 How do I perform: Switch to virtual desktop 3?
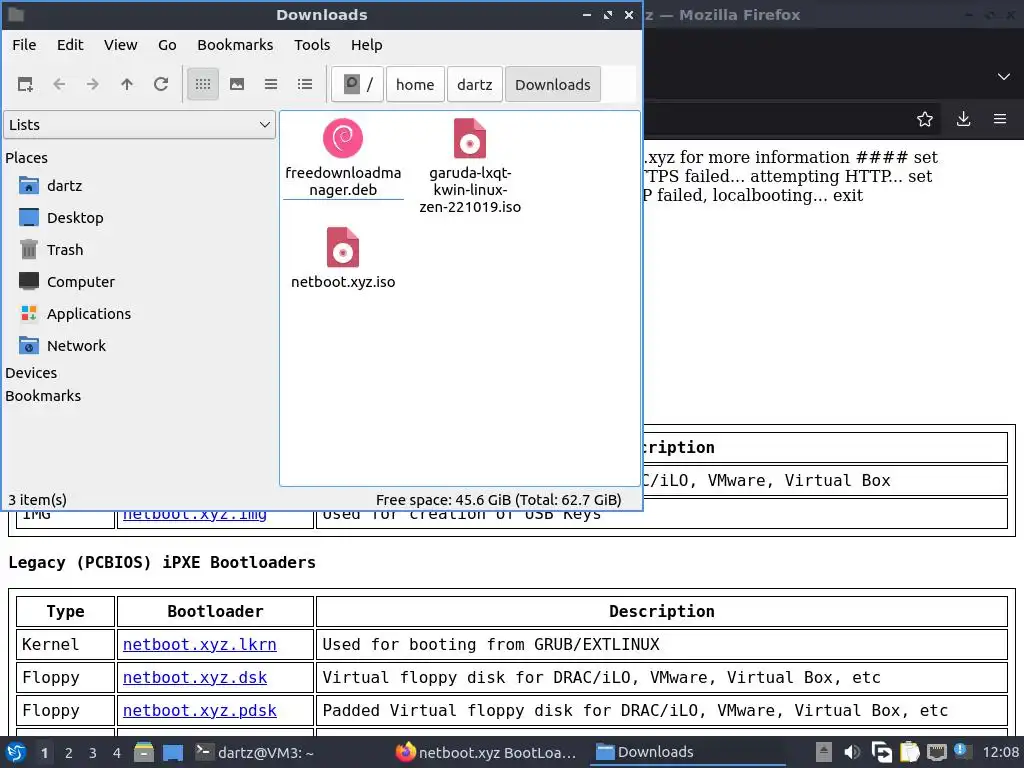click(x=93, y=753)
